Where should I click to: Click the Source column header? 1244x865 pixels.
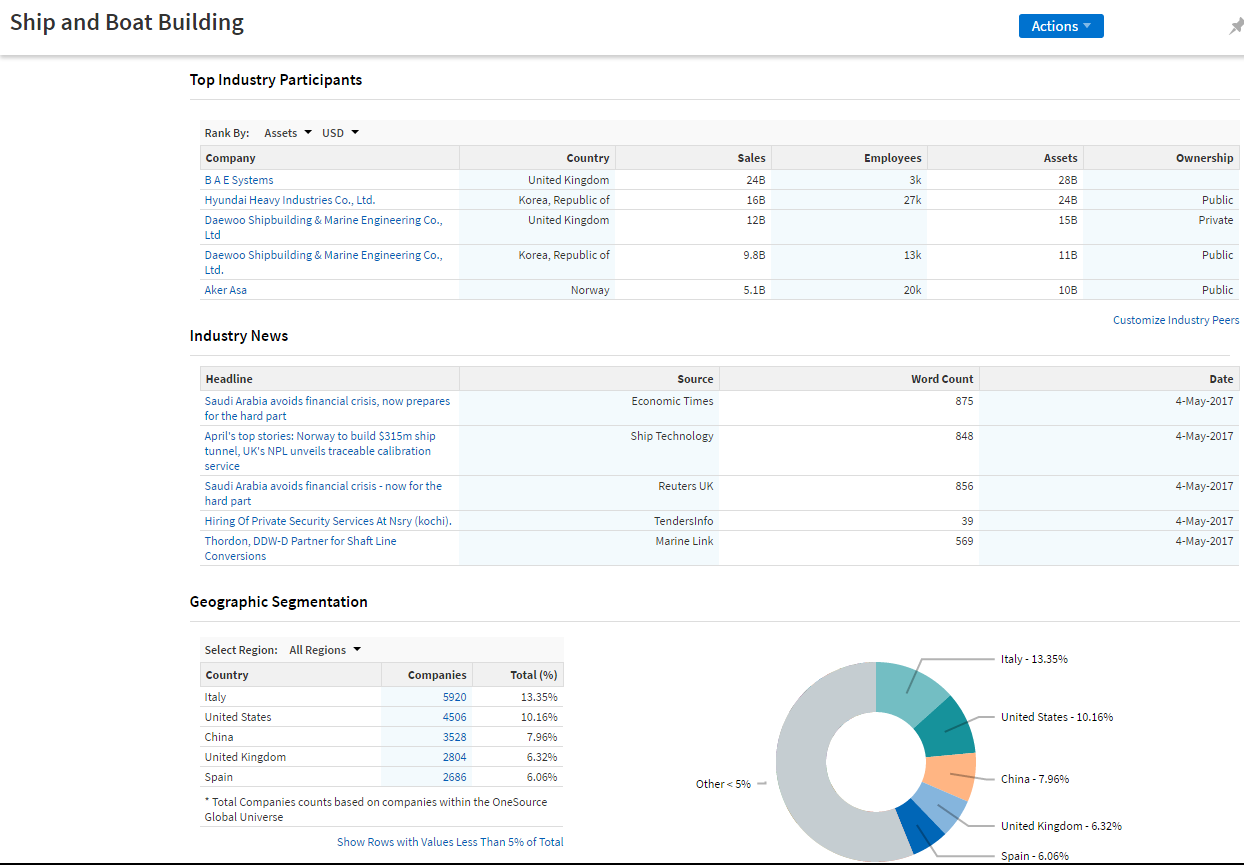[x=589, y=379]
